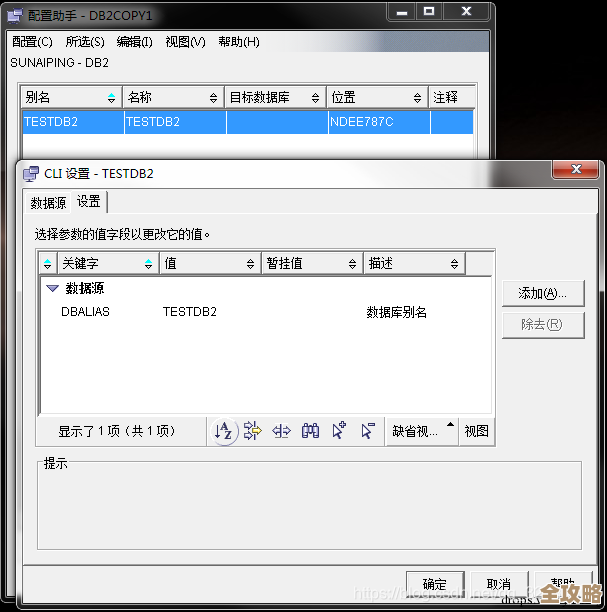
Task: Click the binoculars find icon
Action: pyautogui.click(x=310, y=431)
